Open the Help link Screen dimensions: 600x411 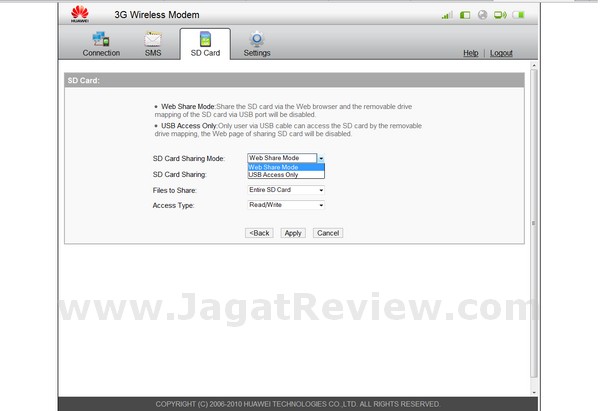click(470, 53)
